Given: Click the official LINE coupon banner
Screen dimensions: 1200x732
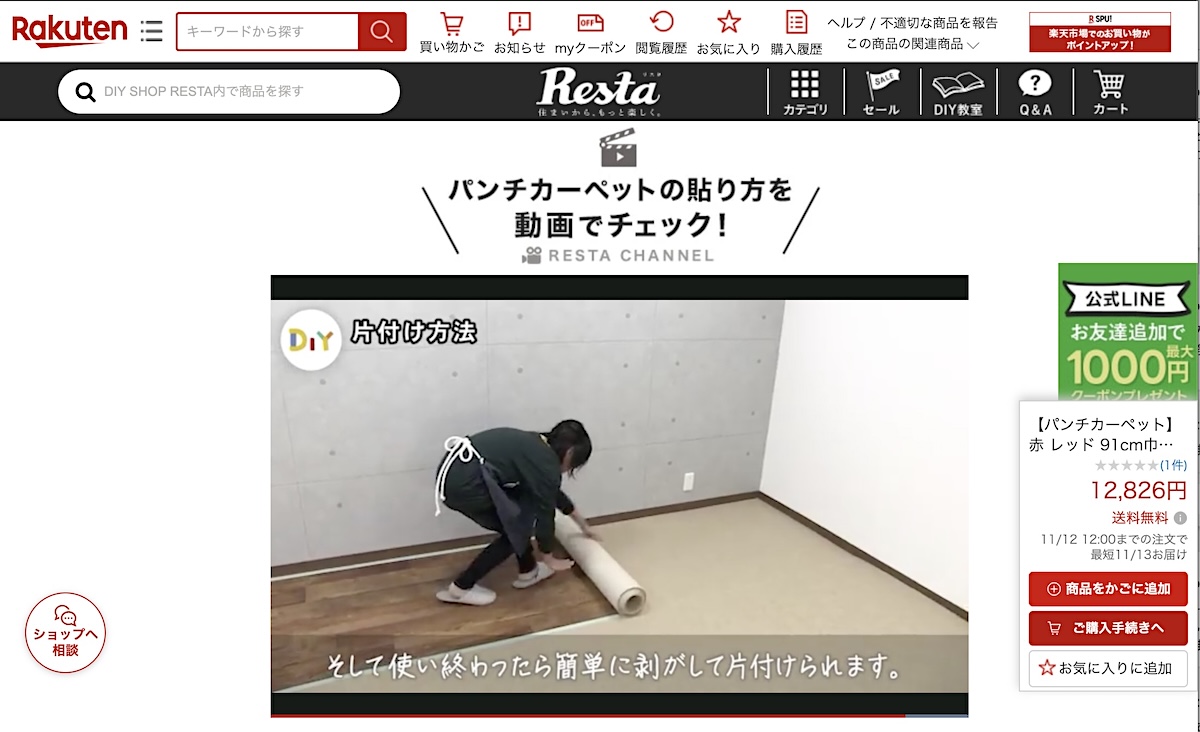Looking at the screenshot, I should pos(1126,333).
